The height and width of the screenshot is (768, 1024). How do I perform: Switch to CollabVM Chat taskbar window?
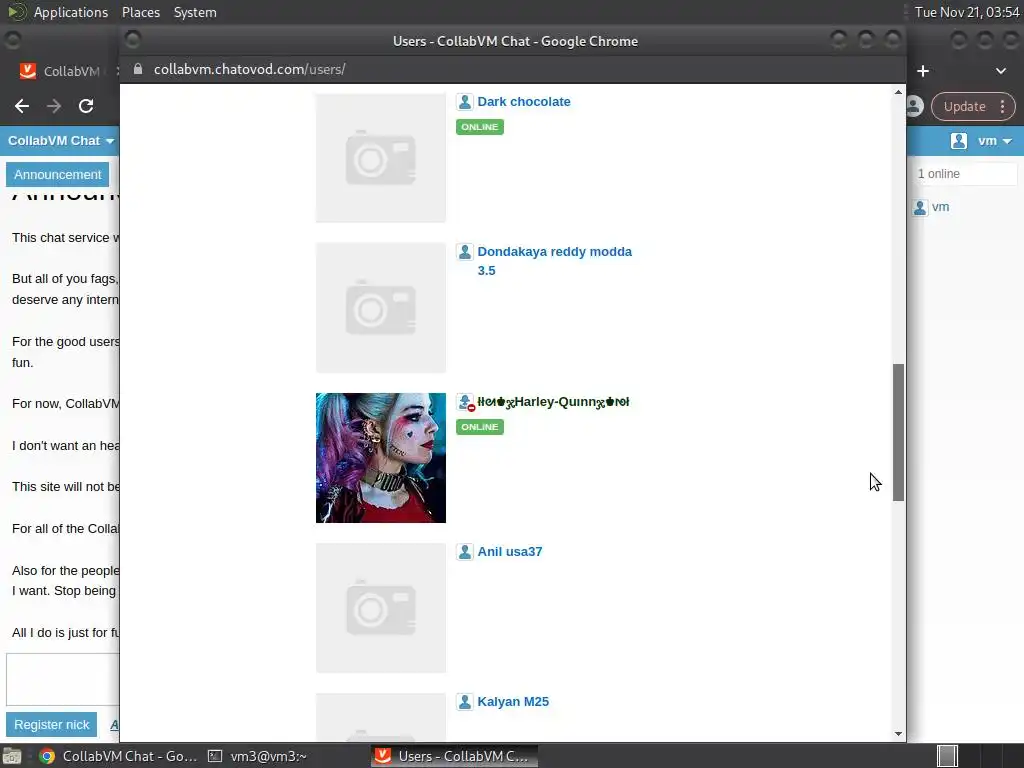tap(118, 756)
